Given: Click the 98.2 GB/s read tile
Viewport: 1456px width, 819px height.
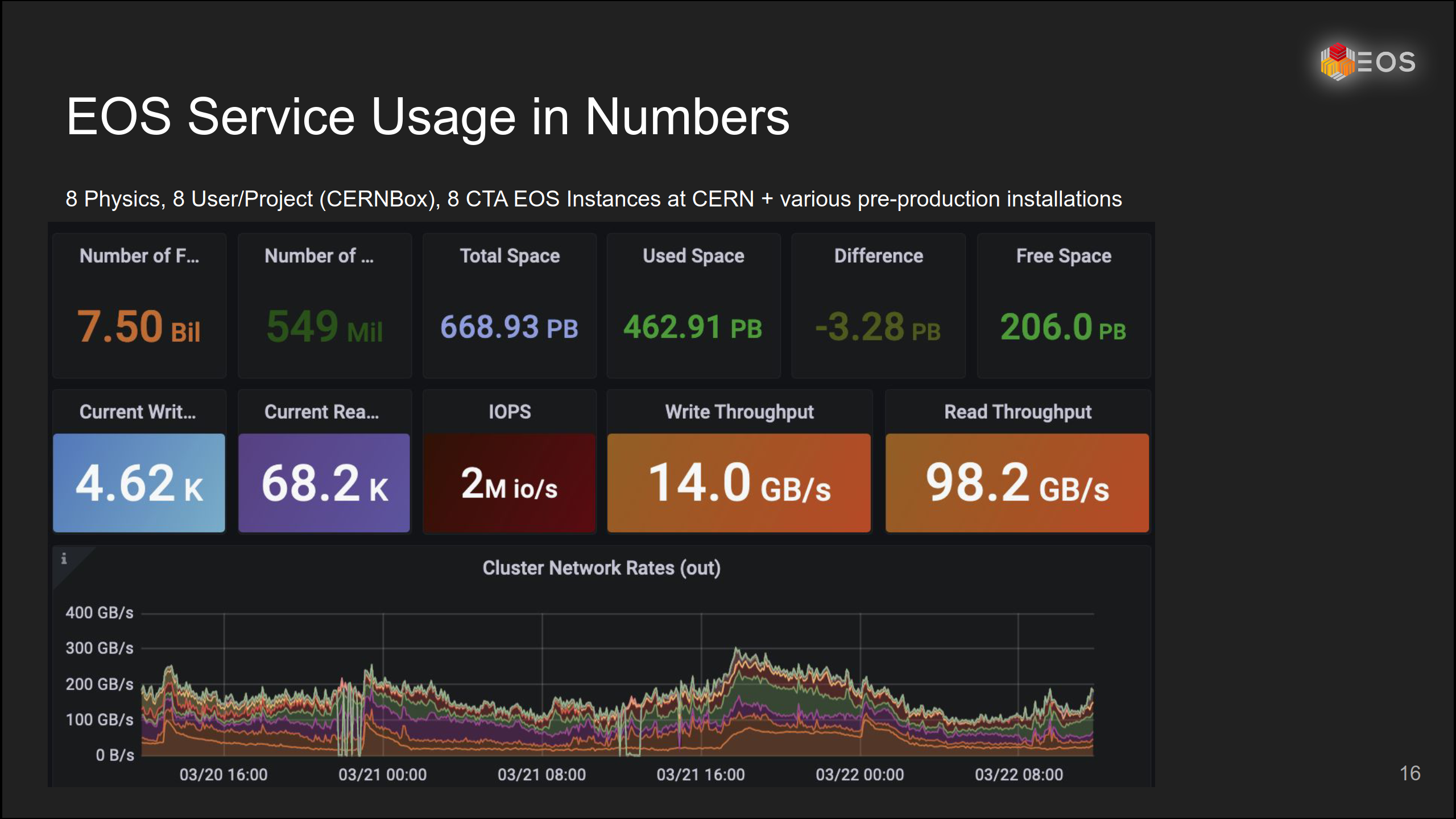Looking at the screenshot, I should tap(1017, 483).
